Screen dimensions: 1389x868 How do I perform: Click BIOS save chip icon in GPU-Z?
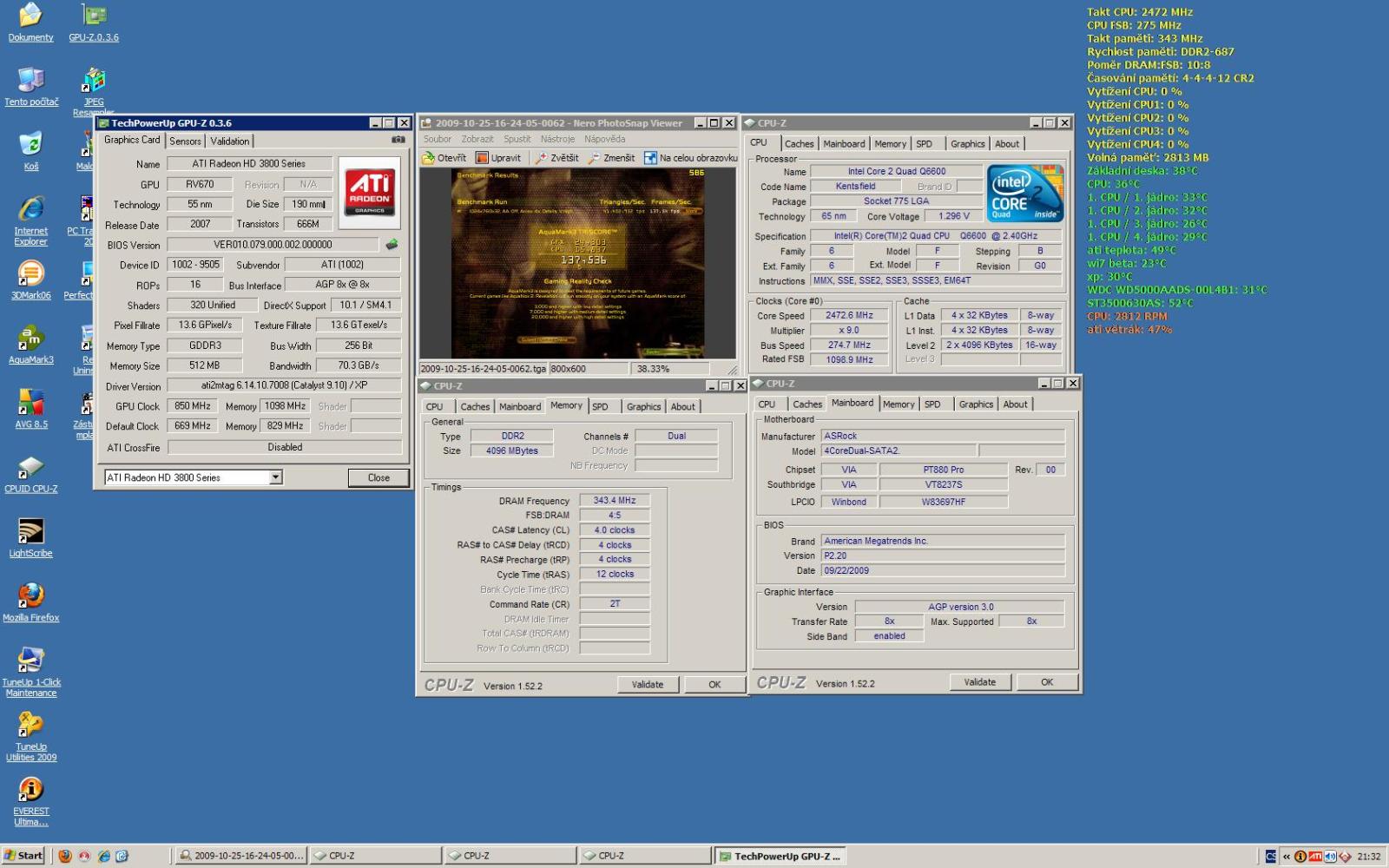(x=392, y=245)
